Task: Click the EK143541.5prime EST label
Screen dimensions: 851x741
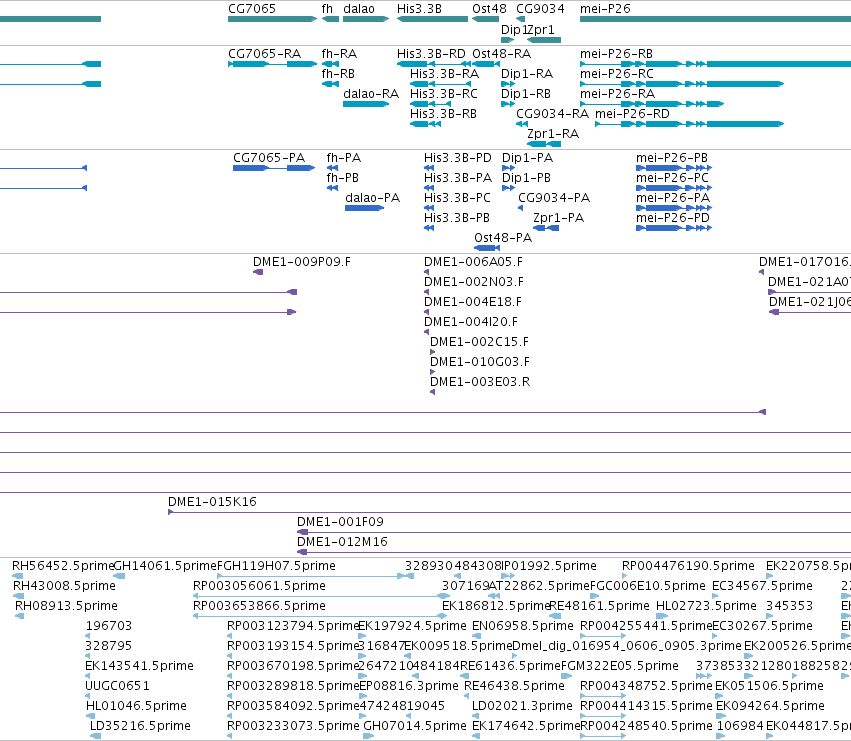Action: point(139,667)
